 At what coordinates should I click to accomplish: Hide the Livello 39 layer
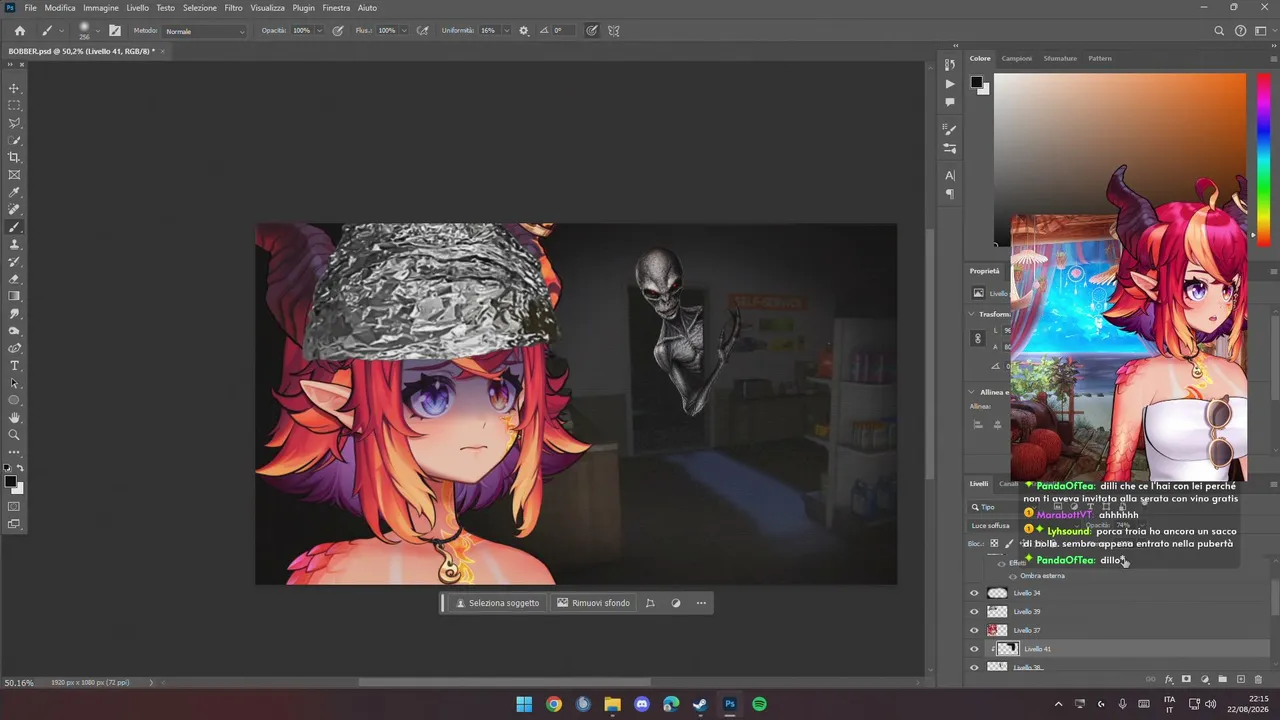point(974,611)
